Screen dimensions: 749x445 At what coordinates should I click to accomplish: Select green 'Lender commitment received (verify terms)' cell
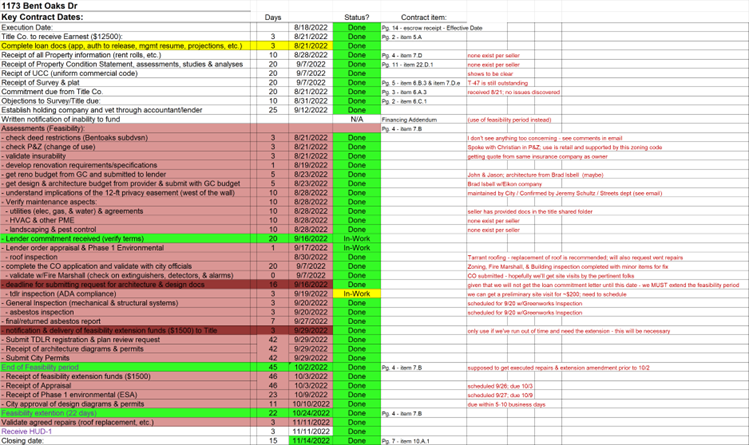click(125, 239)
